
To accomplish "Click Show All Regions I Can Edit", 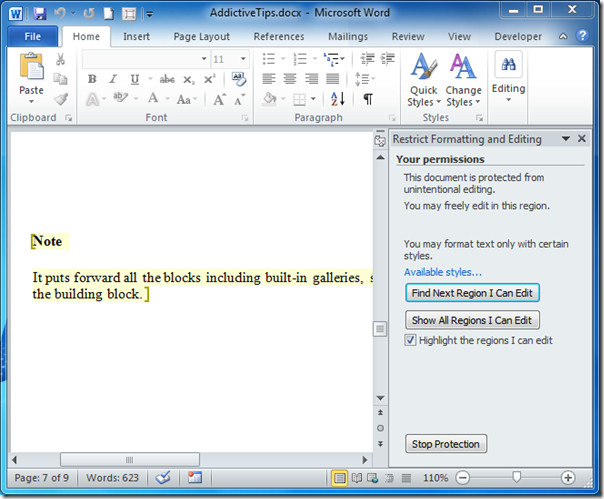I will tap(472, 320).
